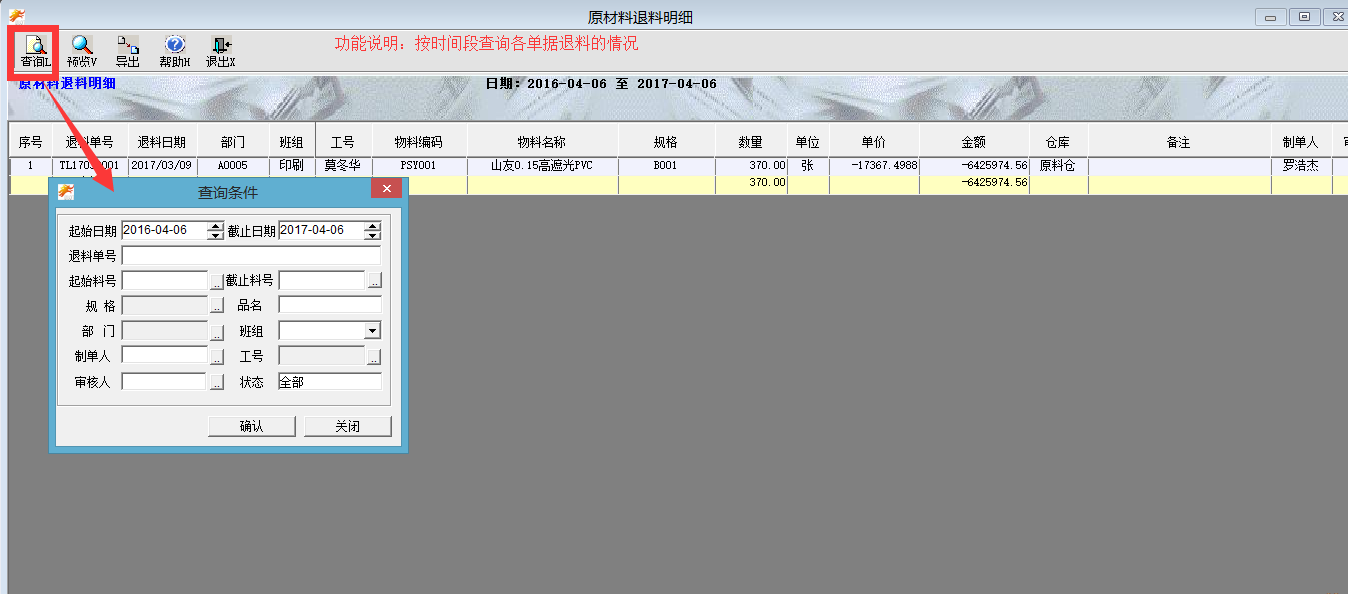Click the 部门 column header
Image resolution: width=1348 pixels, height=594 pixels.
point(232,143)
